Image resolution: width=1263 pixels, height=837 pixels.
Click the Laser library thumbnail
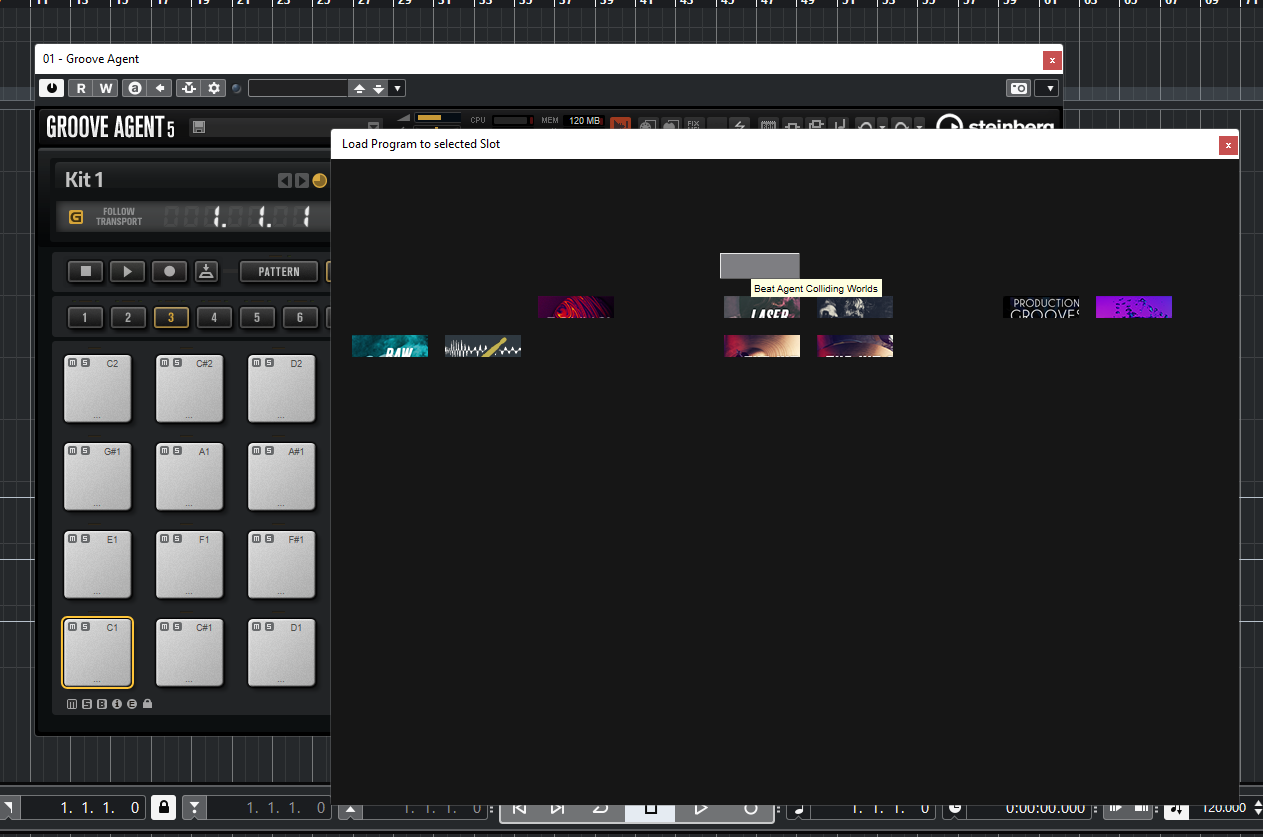762,307
